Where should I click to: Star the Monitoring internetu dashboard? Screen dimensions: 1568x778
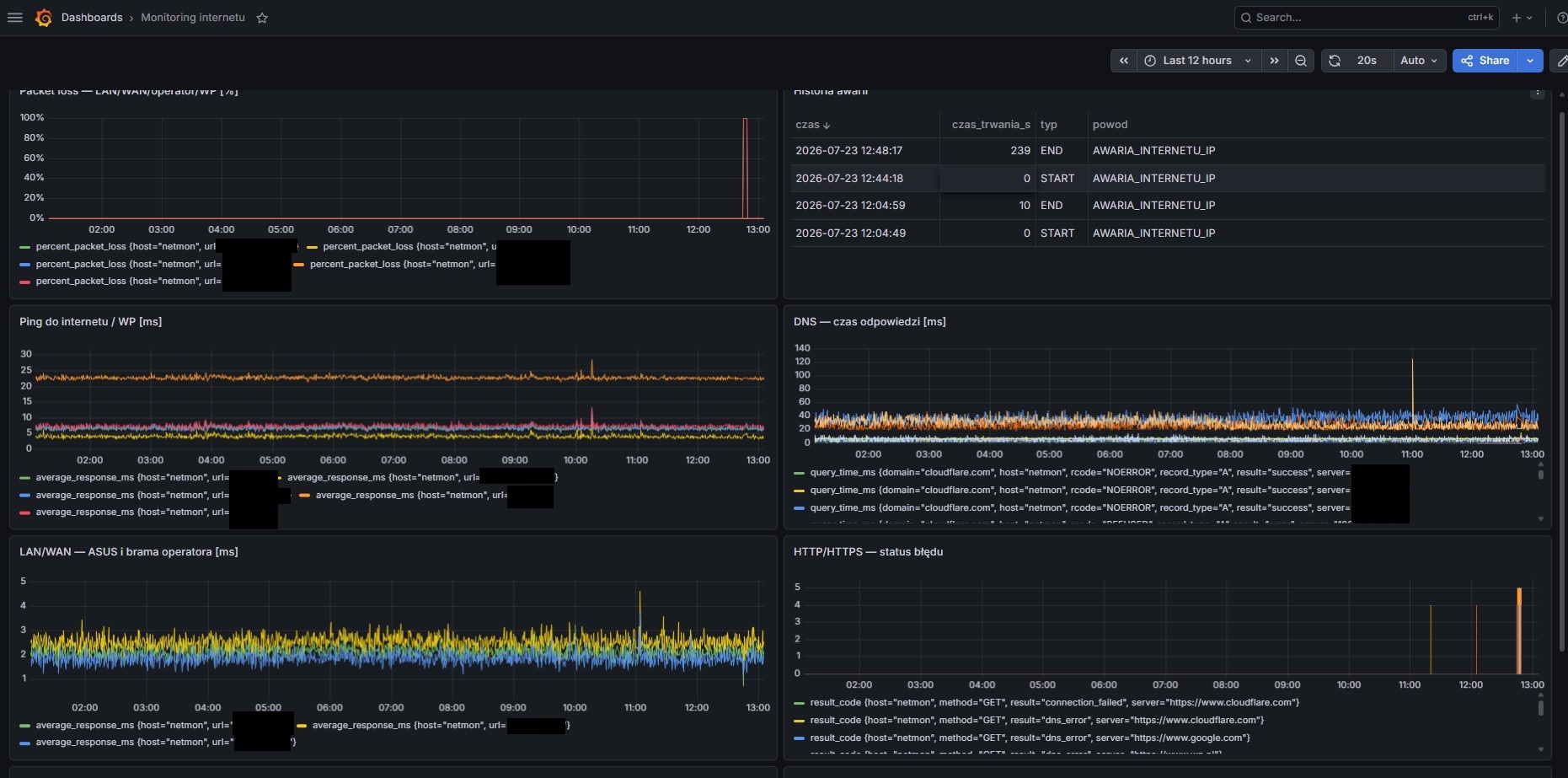tap(262, 18)
